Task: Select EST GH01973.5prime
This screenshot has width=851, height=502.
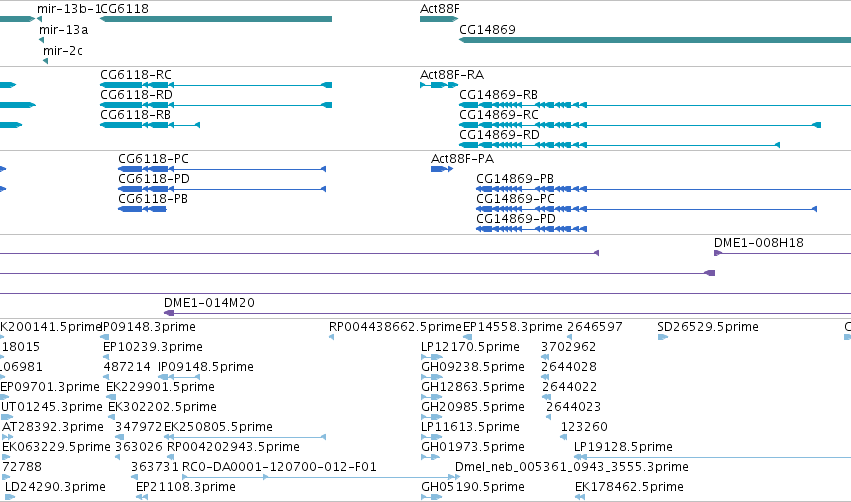Action: pos(473,447)
